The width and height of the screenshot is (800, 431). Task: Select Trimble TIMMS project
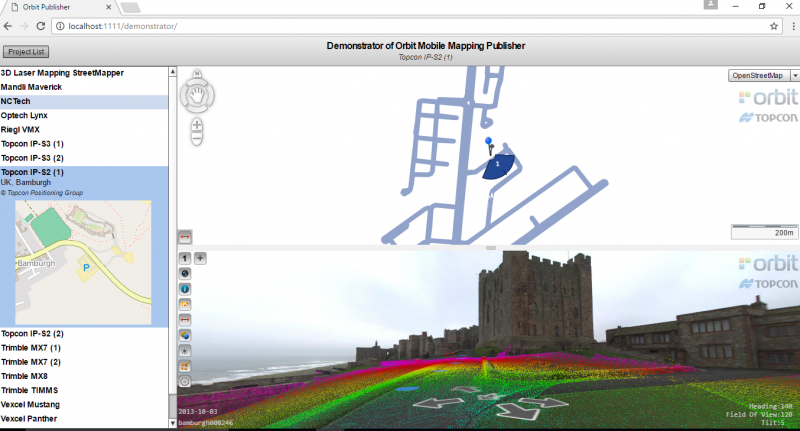(x=29, y=390)
